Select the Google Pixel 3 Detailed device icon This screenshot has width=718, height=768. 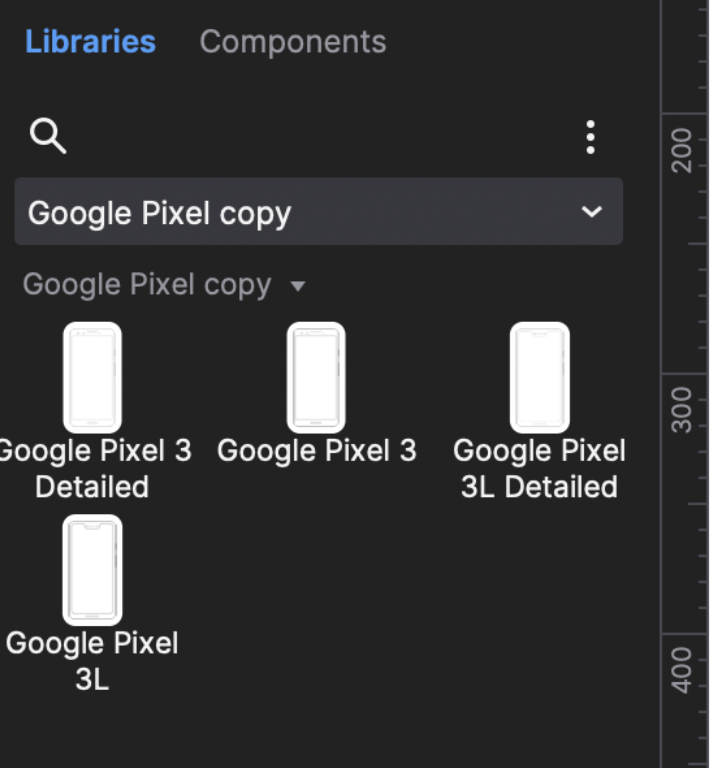click(x=92, y=376)
